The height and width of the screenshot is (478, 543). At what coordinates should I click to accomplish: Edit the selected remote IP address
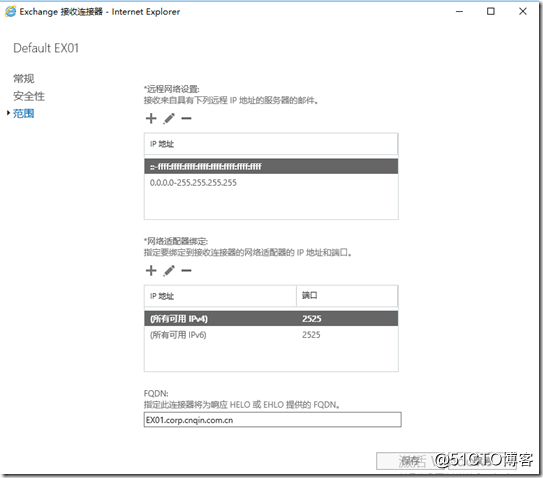click(x=169, y=119)
